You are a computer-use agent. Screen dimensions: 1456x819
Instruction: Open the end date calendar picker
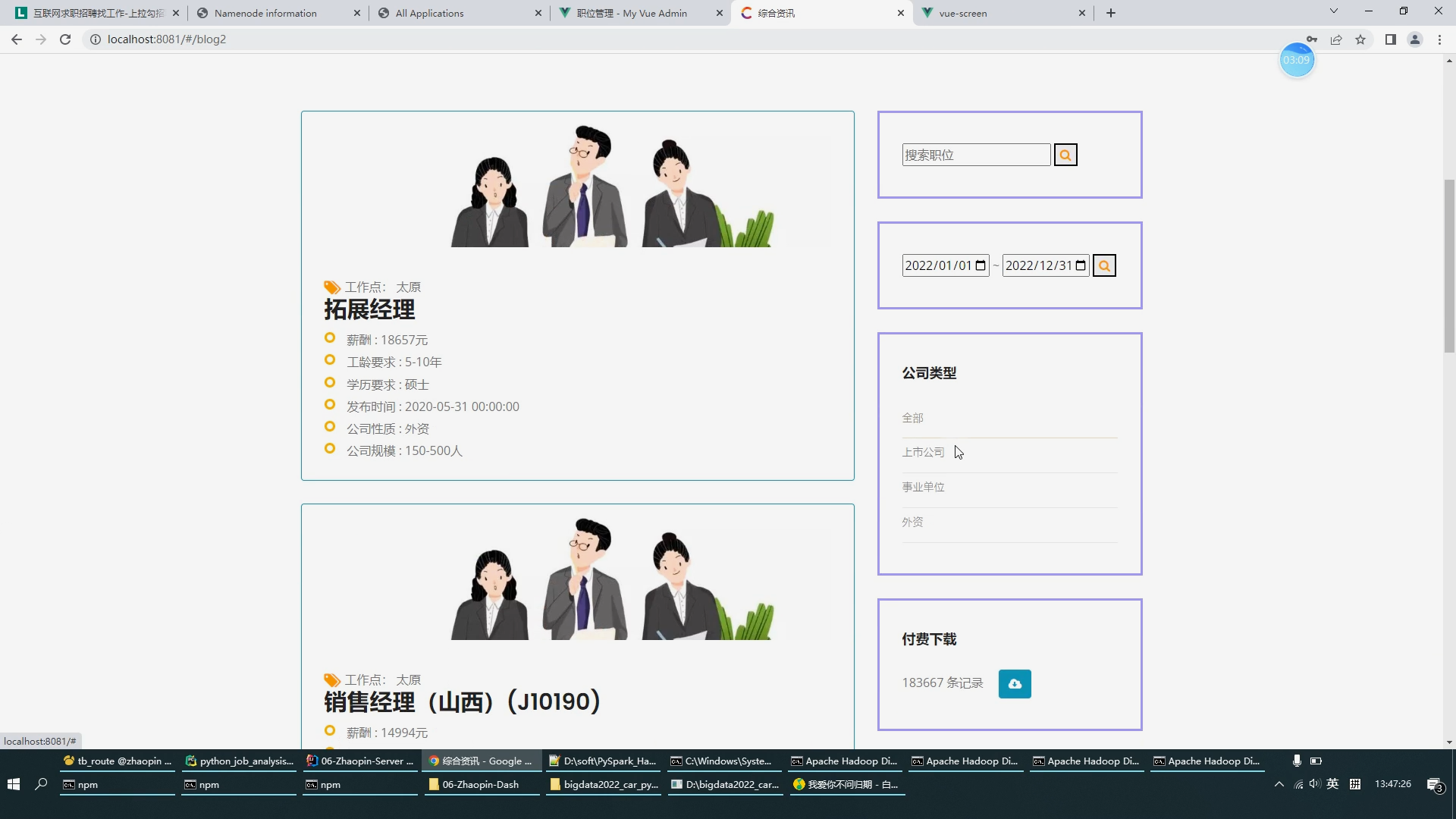pyautogui.click(x=1081, y=265)
